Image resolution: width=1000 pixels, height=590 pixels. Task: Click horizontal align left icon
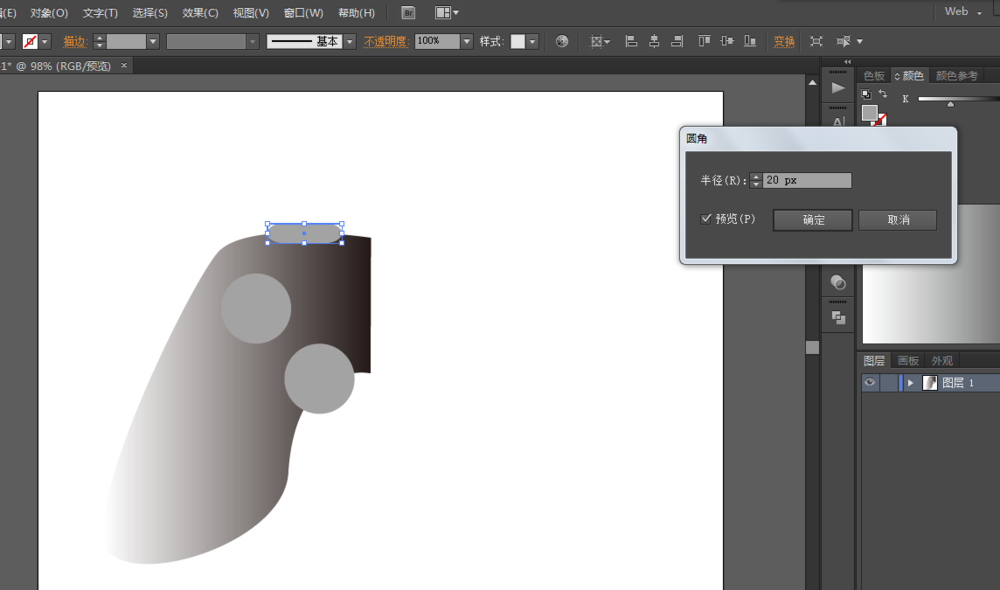pyautogui.click(x=631, y=41)
